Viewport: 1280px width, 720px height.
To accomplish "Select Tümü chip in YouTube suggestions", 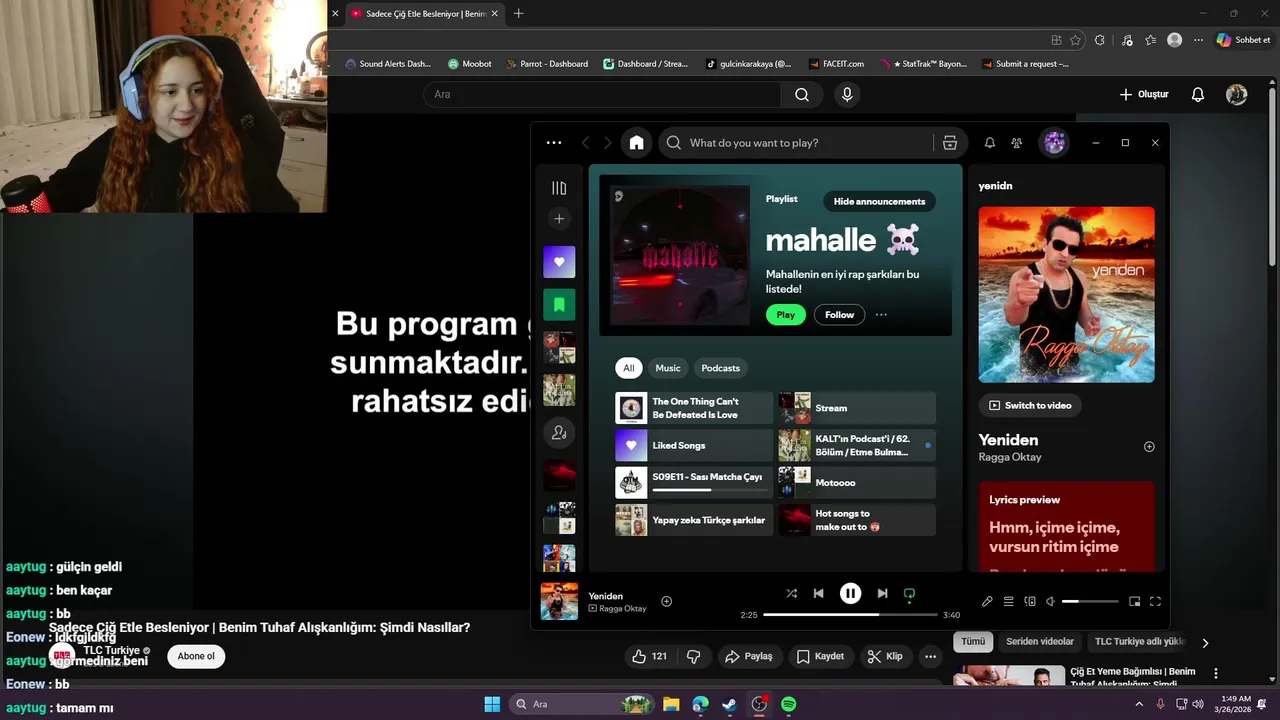I will [973, 642].
